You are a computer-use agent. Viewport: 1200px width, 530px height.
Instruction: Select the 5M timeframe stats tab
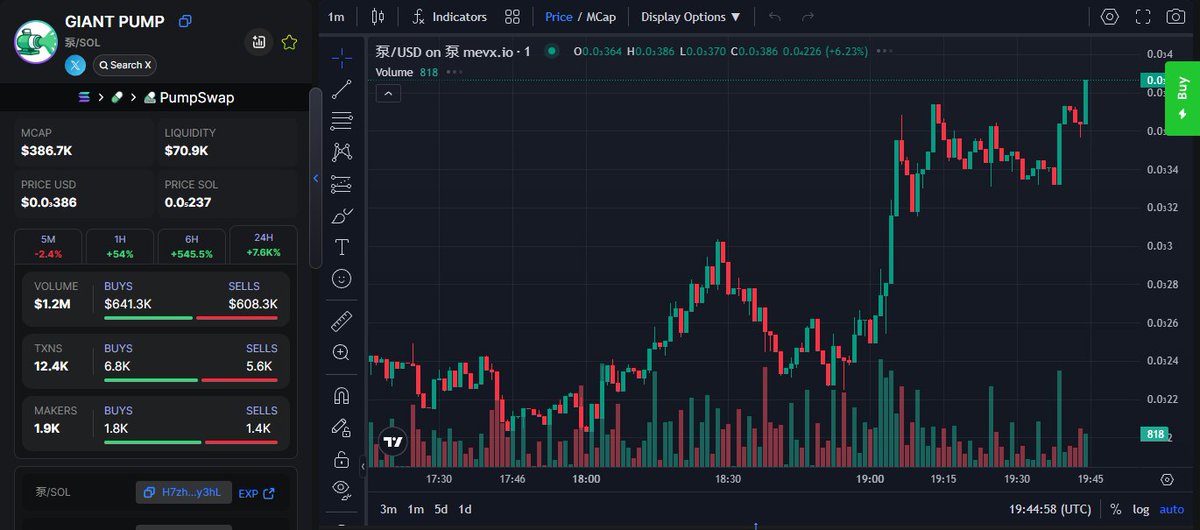[x=48, y=246]
